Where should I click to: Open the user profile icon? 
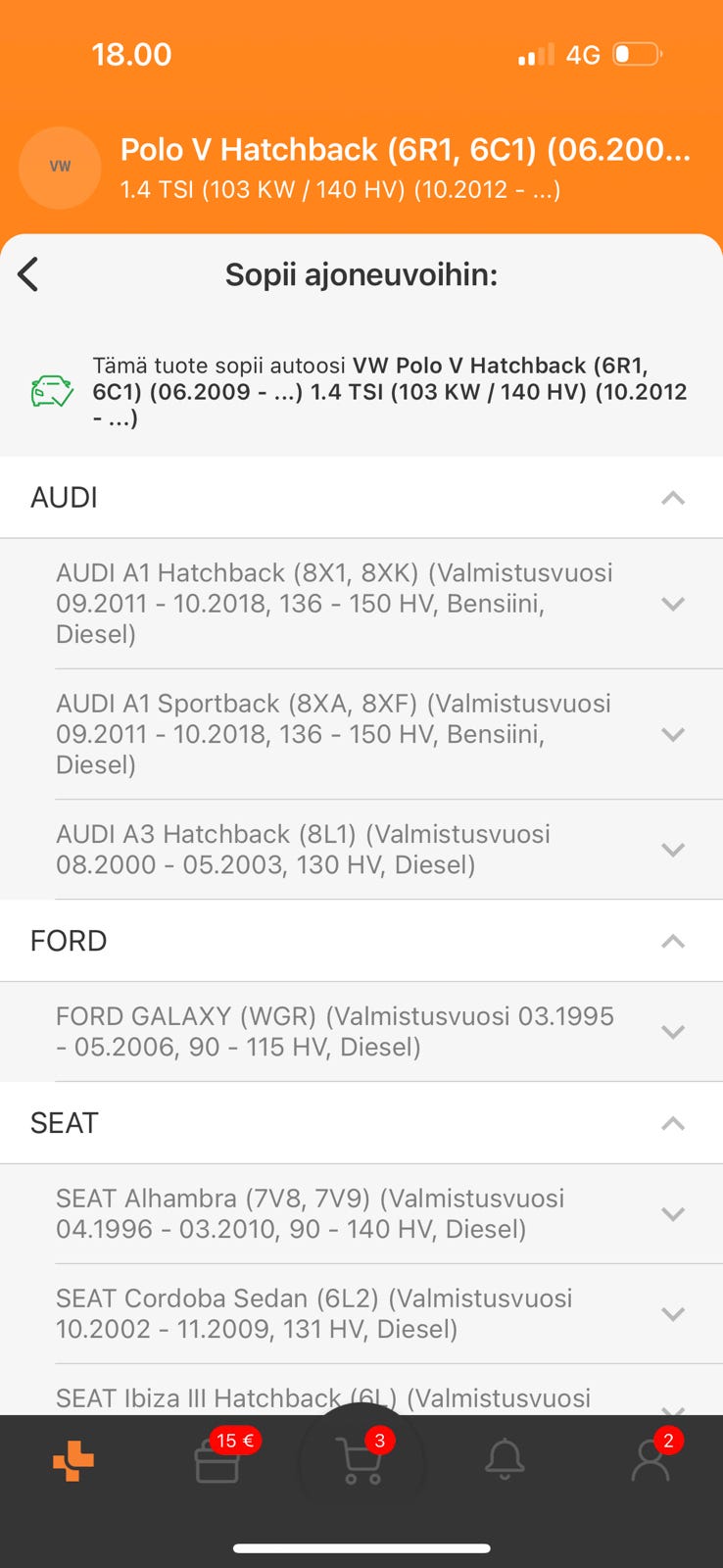tap(650, 1461)
